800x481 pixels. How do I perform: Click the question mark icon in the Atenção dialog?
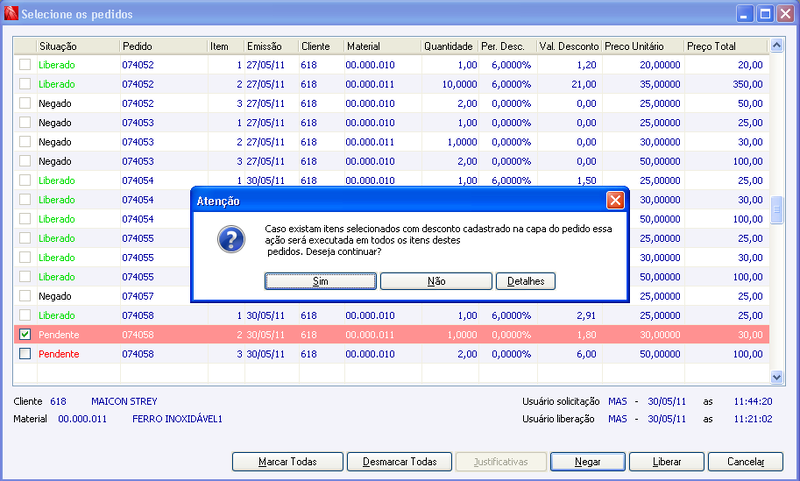pyautogui.click(x=231, y=239)
